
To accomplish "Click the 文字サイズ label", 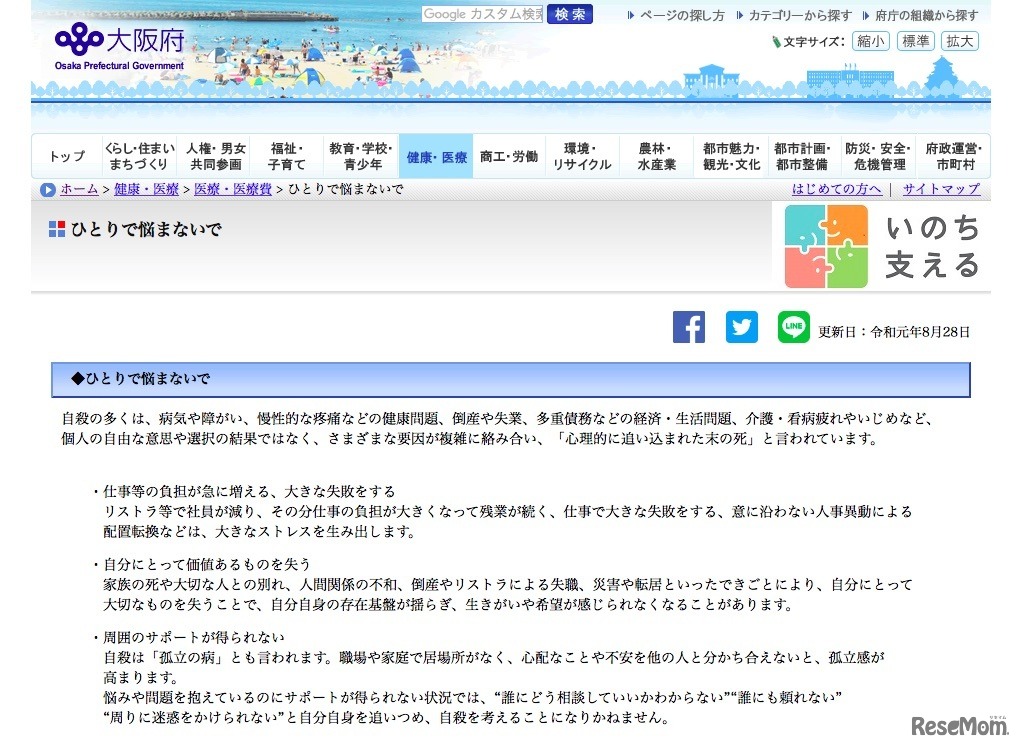I will 813,42.
